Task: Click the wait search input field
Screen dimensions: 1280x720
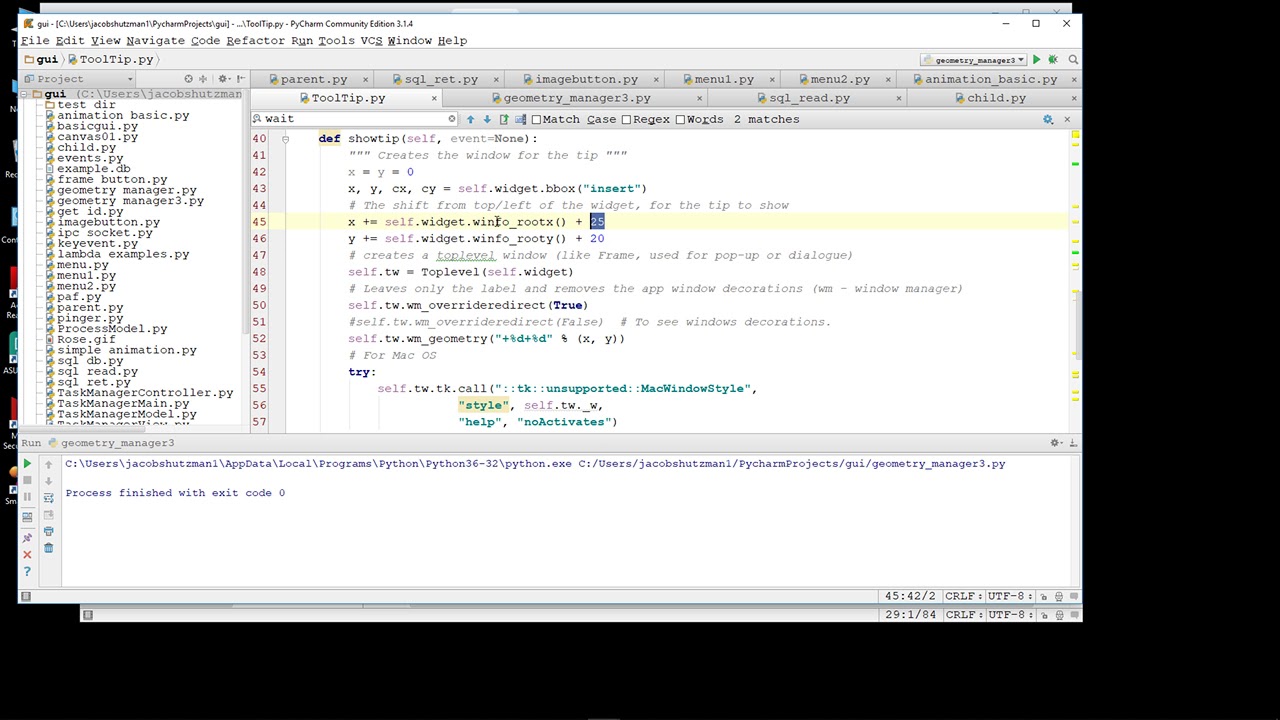Action: (x=355, y=119)
